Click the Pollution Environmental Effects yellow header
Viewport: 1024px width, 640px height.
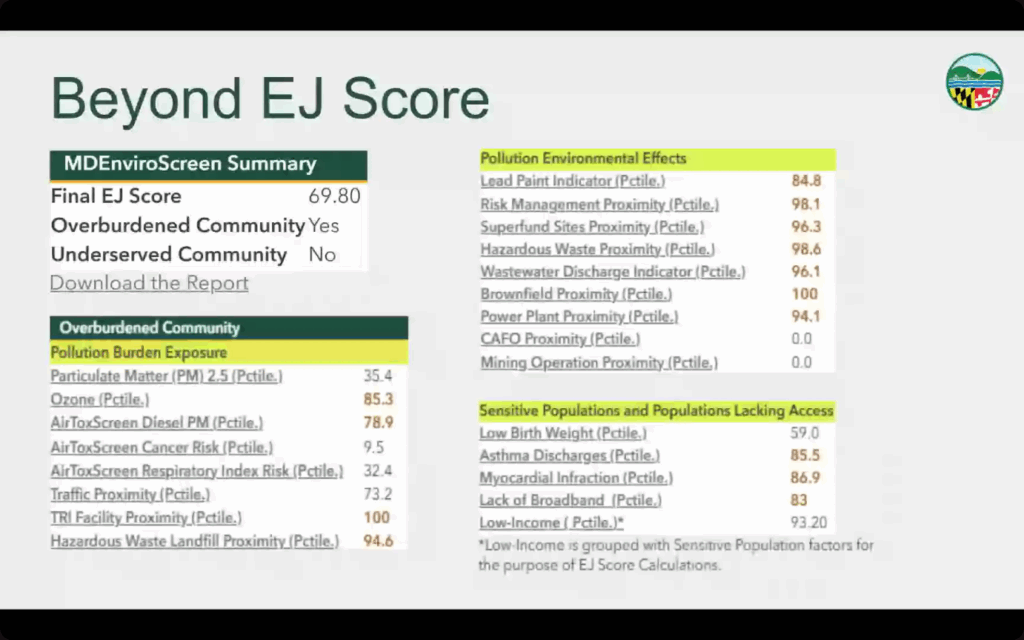pyautogui.click(x=656, y=159)
